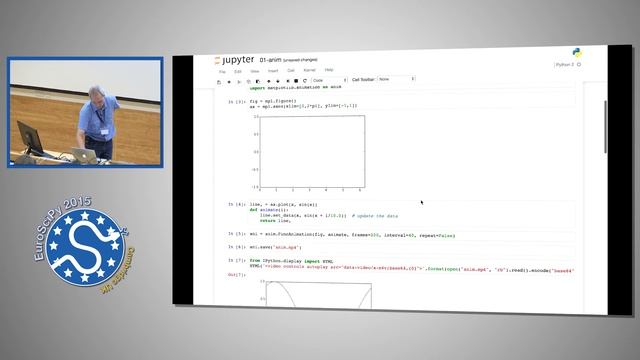Image resolution: width=640 pixels, height=360 pixels.
Task: Cut the selected cell with the scissors icon
Action: click(239, 82)
